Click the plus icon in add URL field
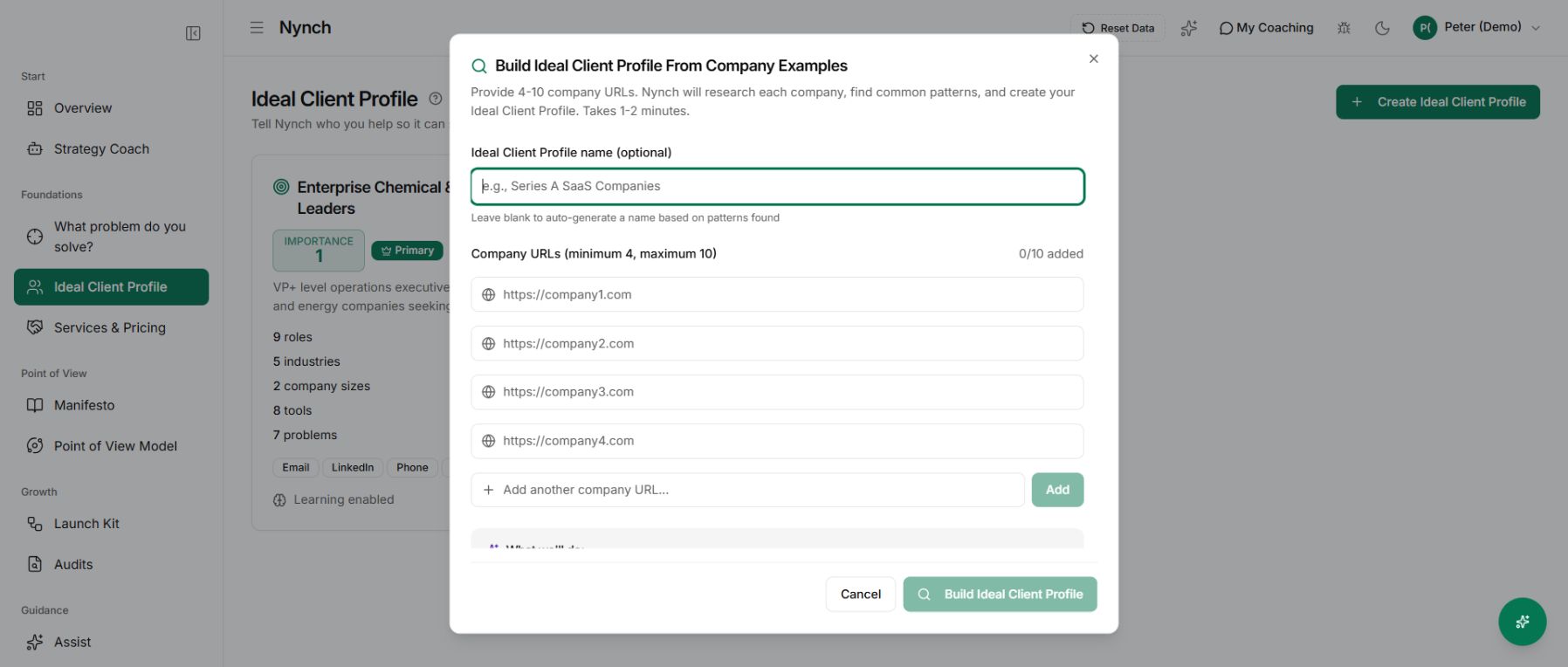Viewport: 1568px width, 667px height. point(489,490)
